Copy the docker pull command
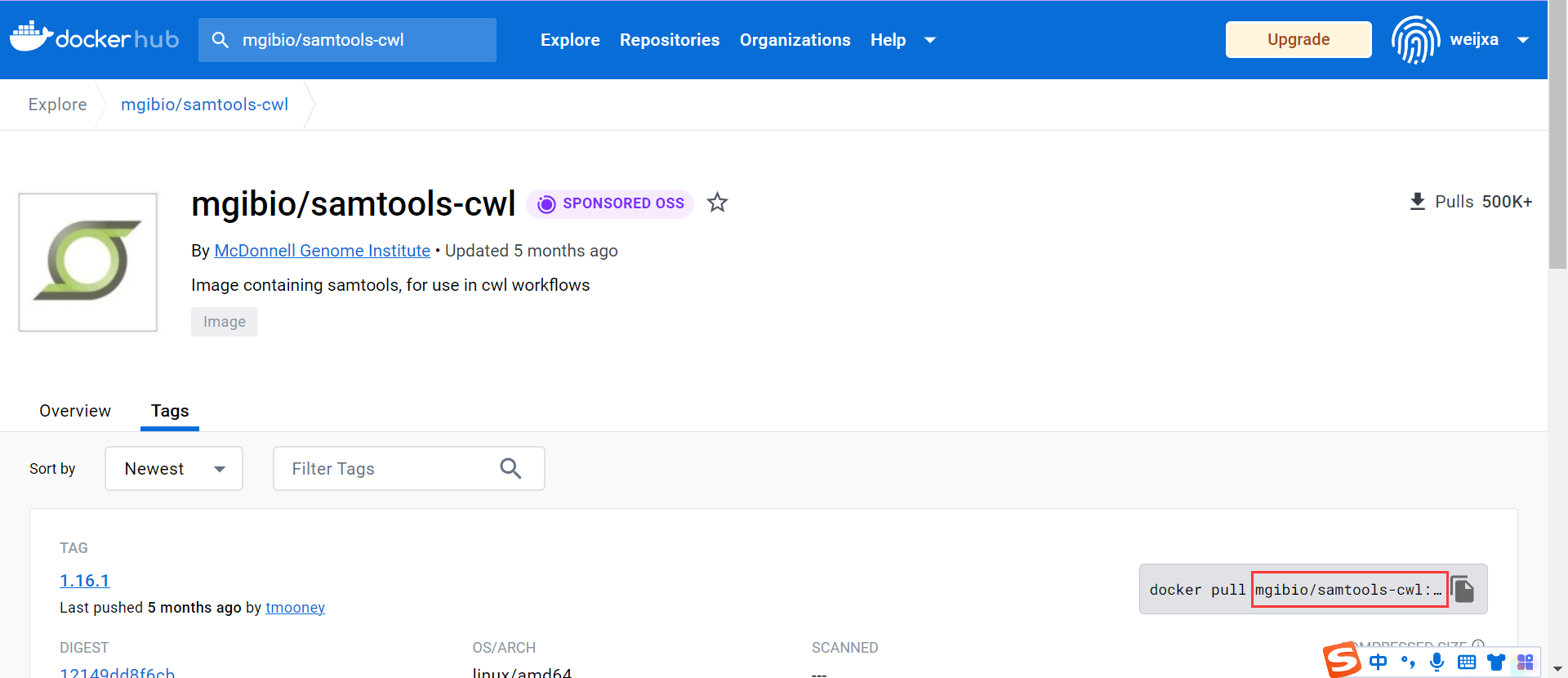 1463,589
